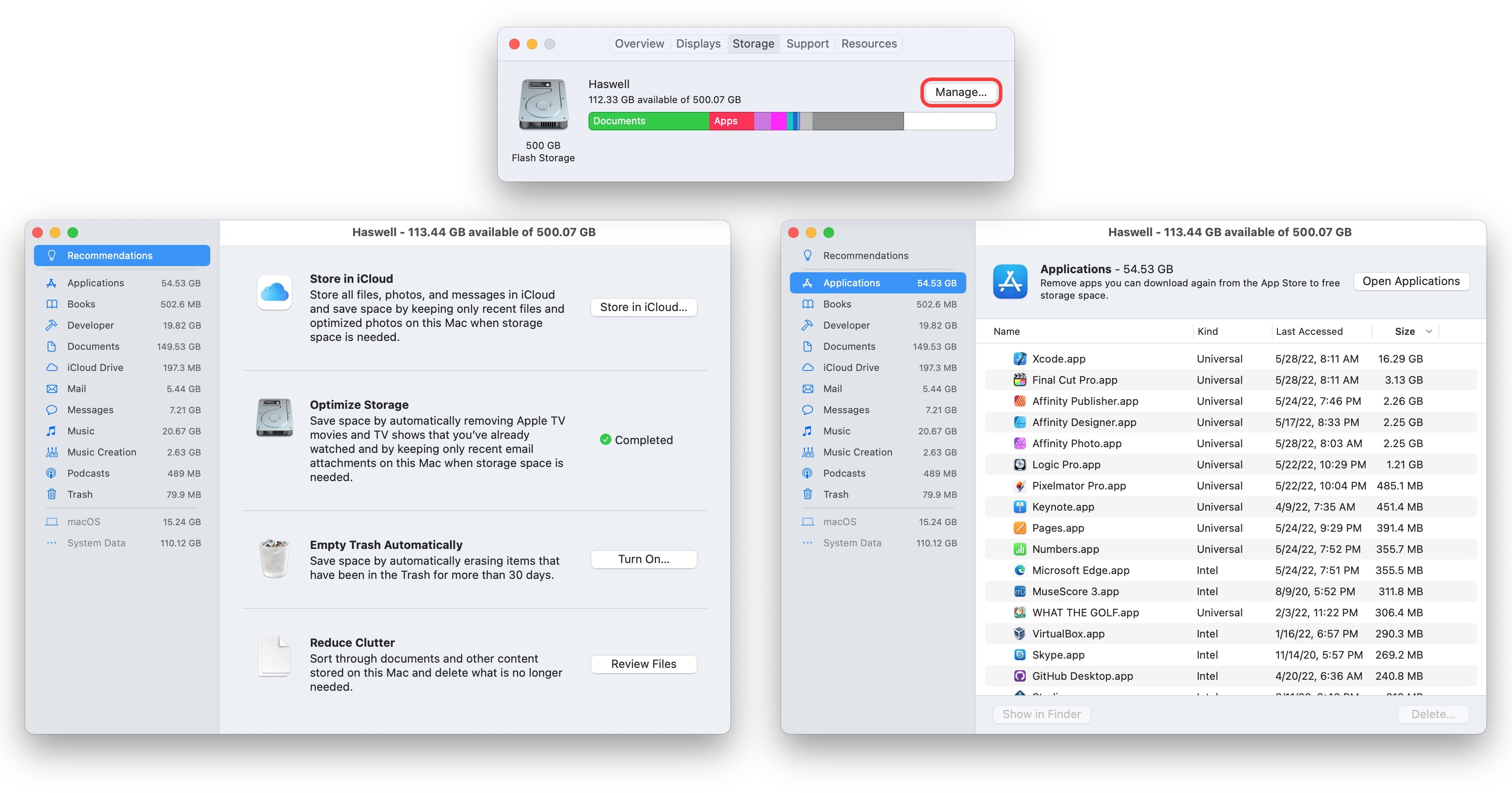Open the Displays tab
The height and width of the screenshot is (793, 1512).
click(698, 43)
